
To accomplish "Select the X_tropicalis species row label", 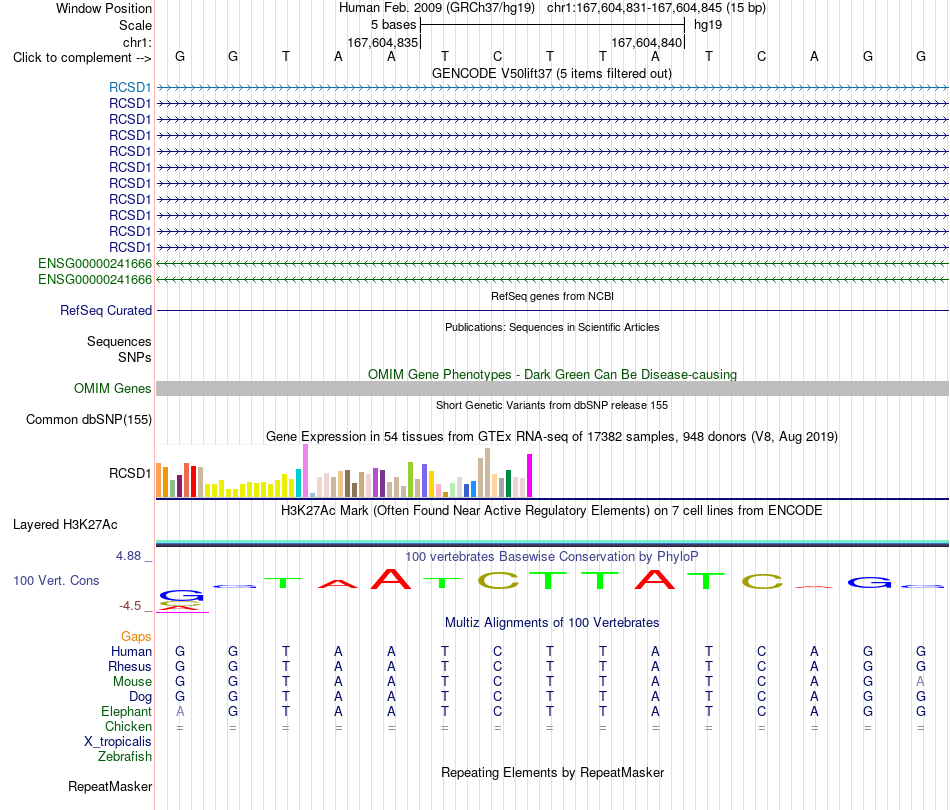I will point(118,742).
